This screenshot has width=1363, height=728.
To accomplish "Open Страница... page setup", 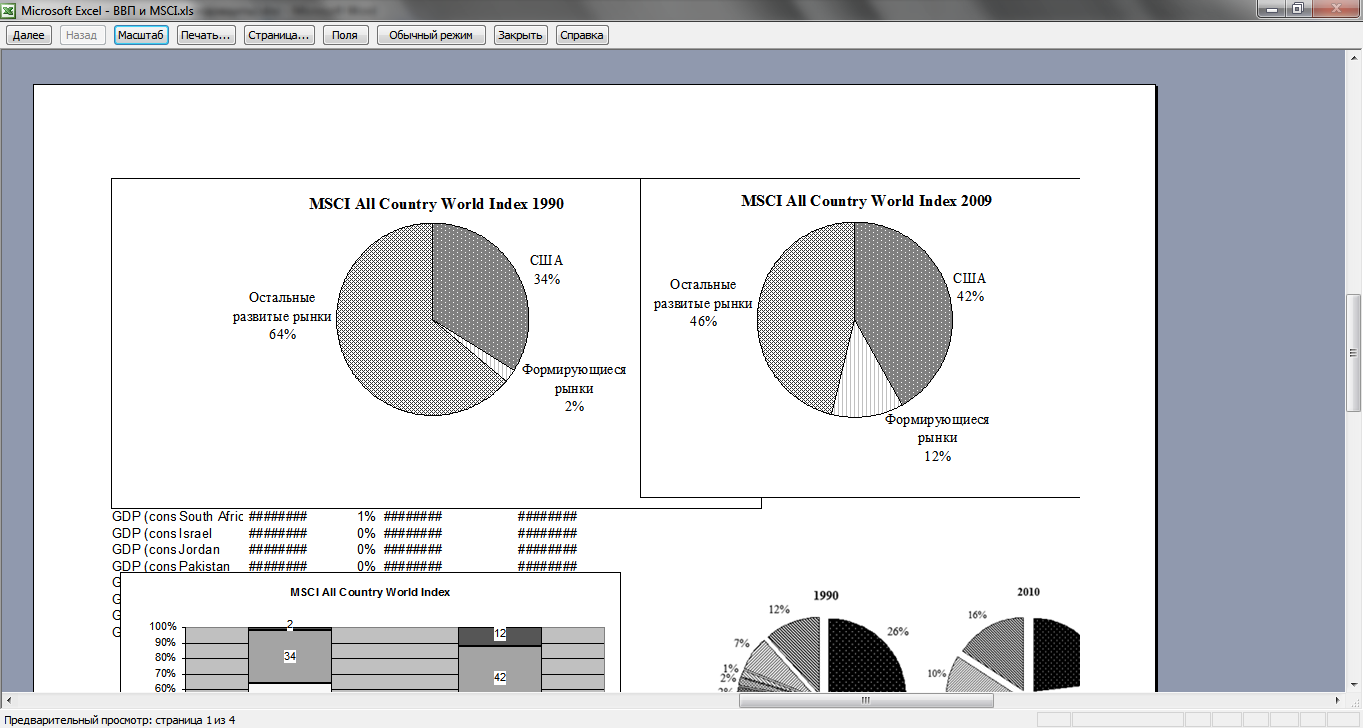I will coord(279,35).
